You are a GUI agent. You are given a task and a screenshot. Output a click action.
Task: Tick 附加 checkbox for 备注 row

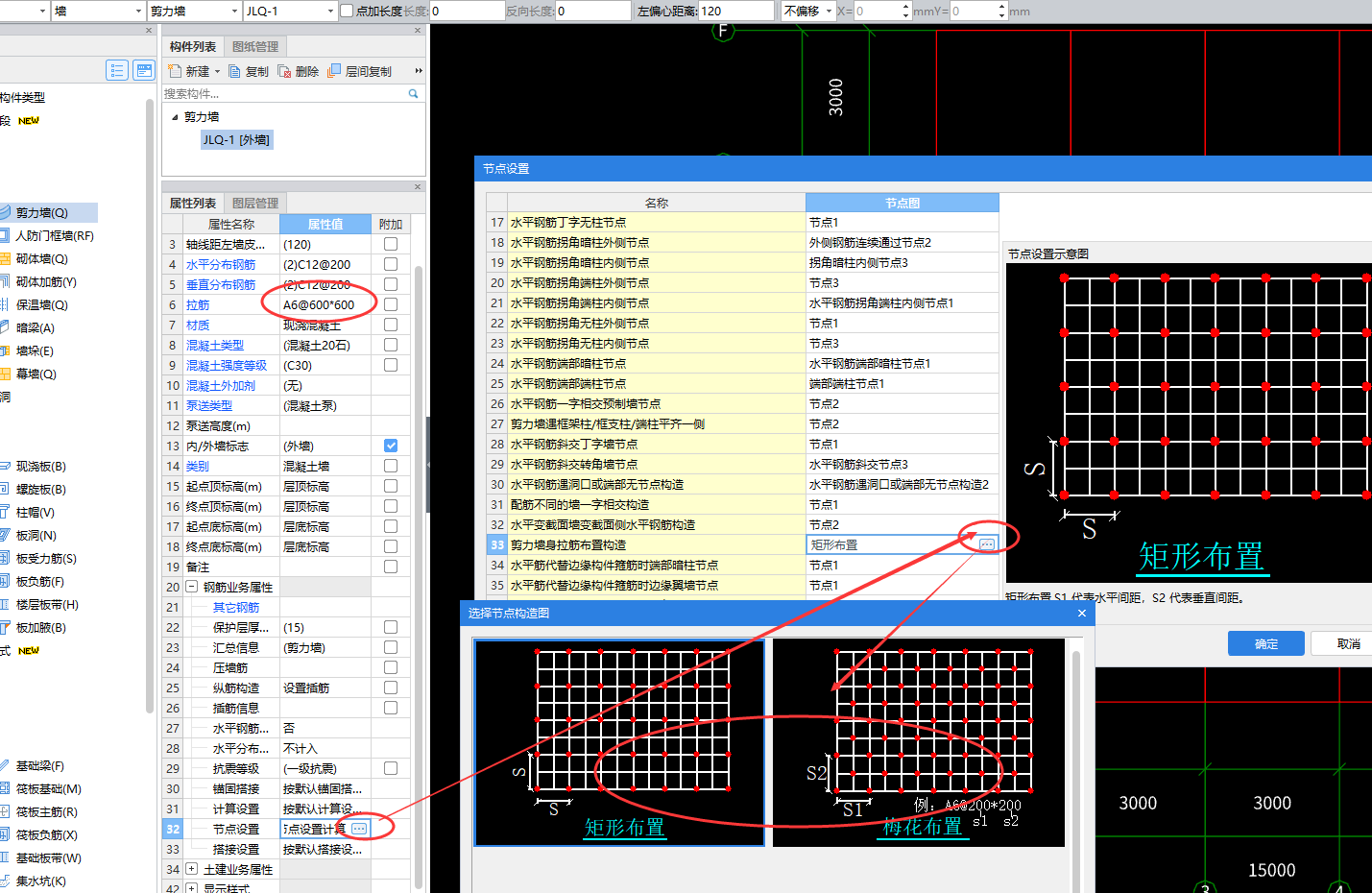(391, 567)
